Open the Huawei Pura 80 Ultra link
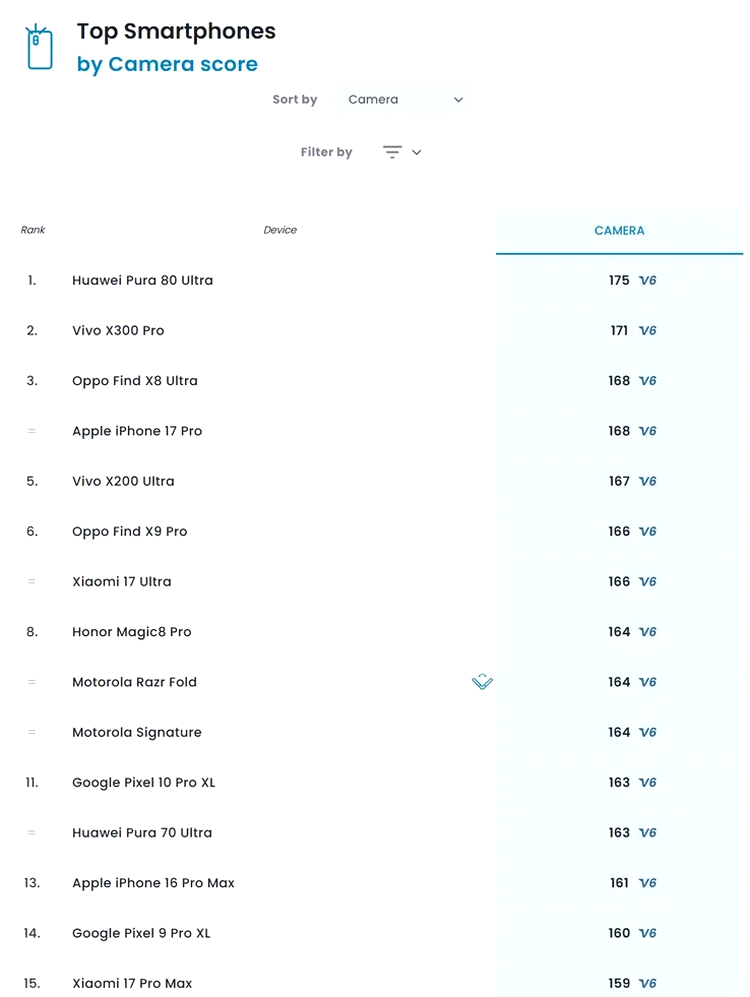The height and width of the screenshot is (997, 750). point(142,281)
